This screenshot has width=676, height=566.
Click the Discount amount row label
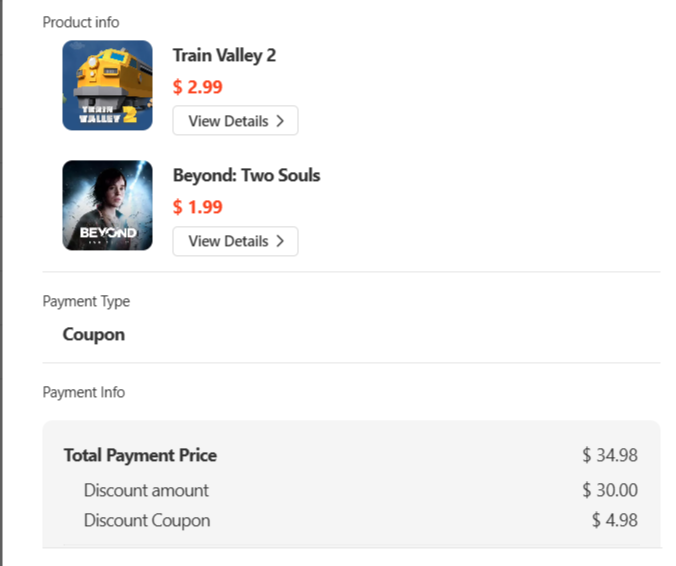tap(146, 490)
